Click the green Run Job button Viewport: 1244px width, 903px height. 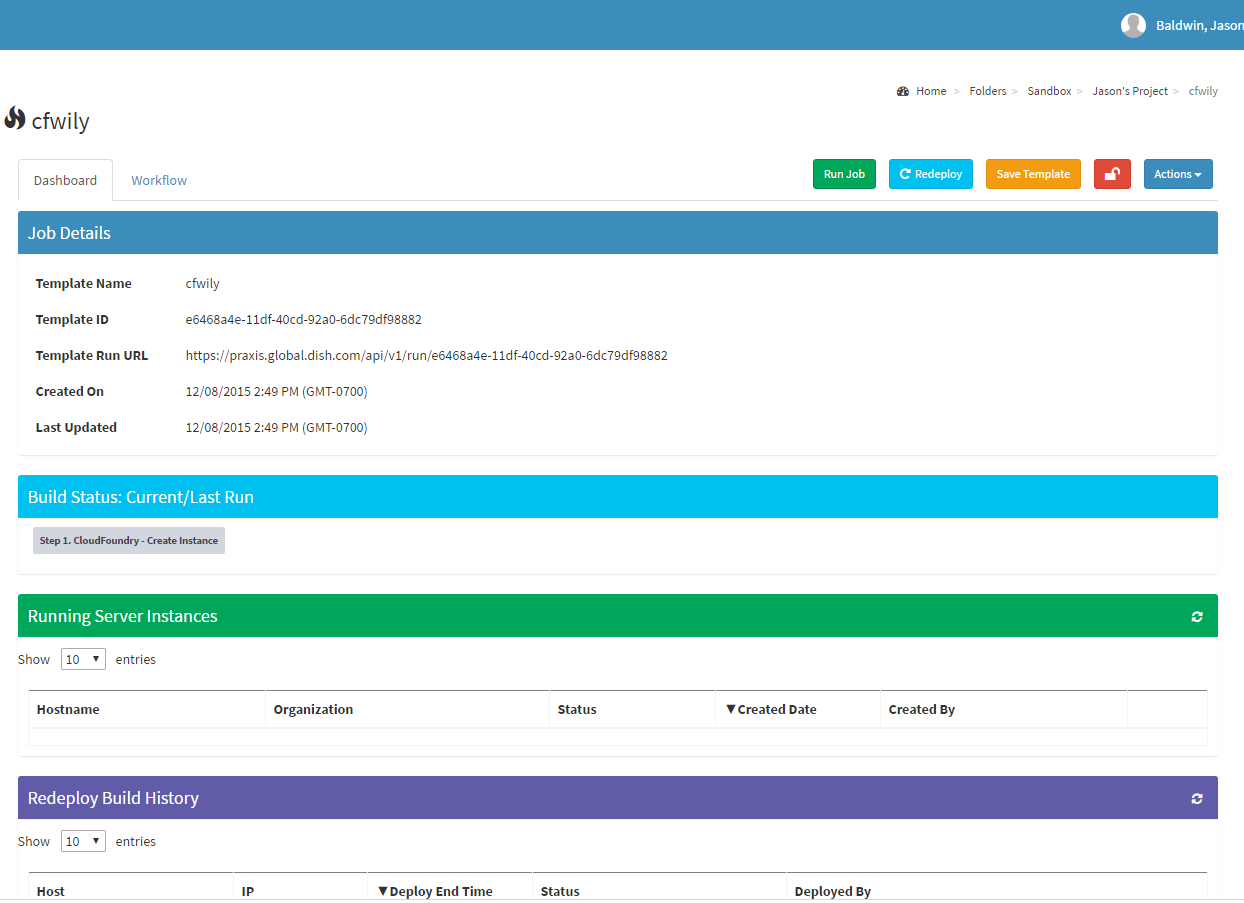[844, 174]
